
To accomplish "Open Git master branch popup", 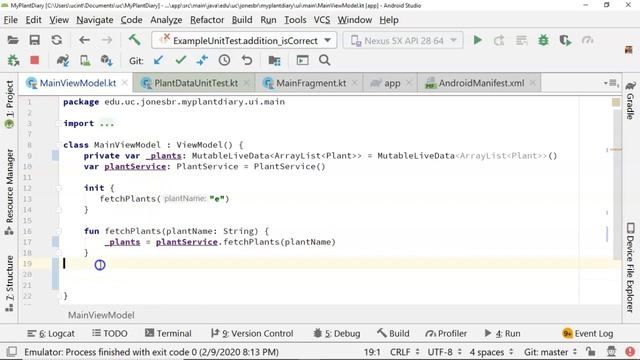I will click(x=550, y=352).
